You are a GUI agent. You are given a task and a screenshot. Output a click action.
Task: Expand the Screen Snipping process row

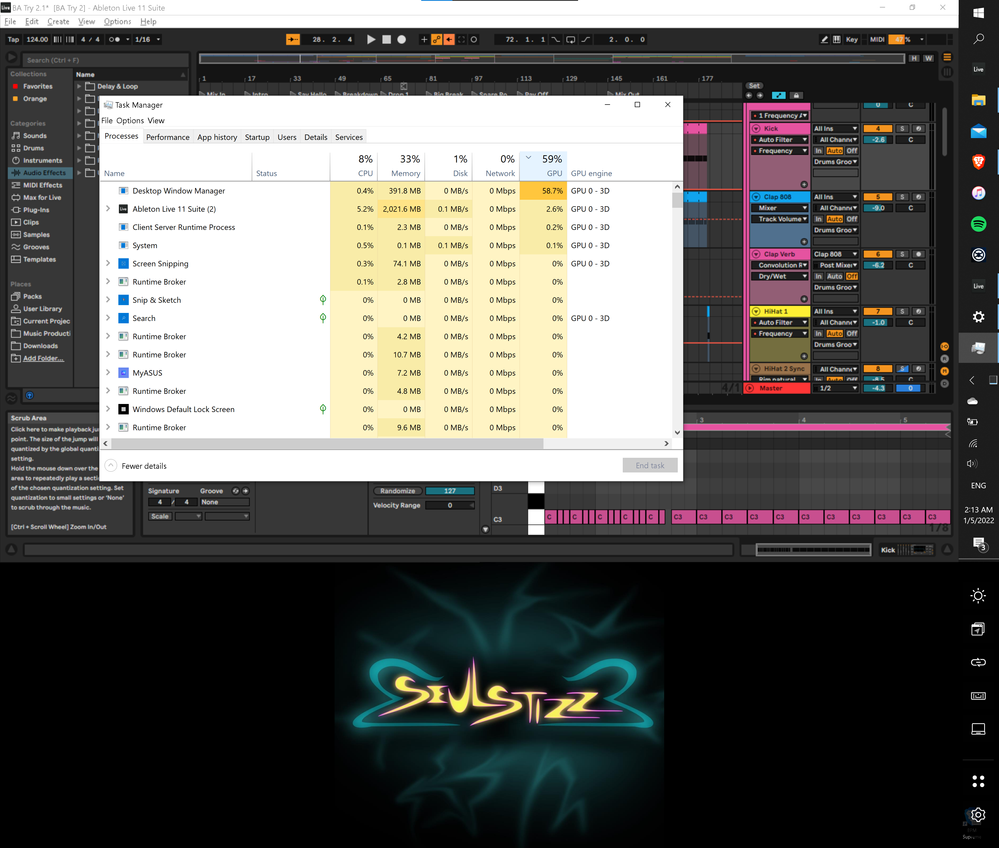pos(108,264)
